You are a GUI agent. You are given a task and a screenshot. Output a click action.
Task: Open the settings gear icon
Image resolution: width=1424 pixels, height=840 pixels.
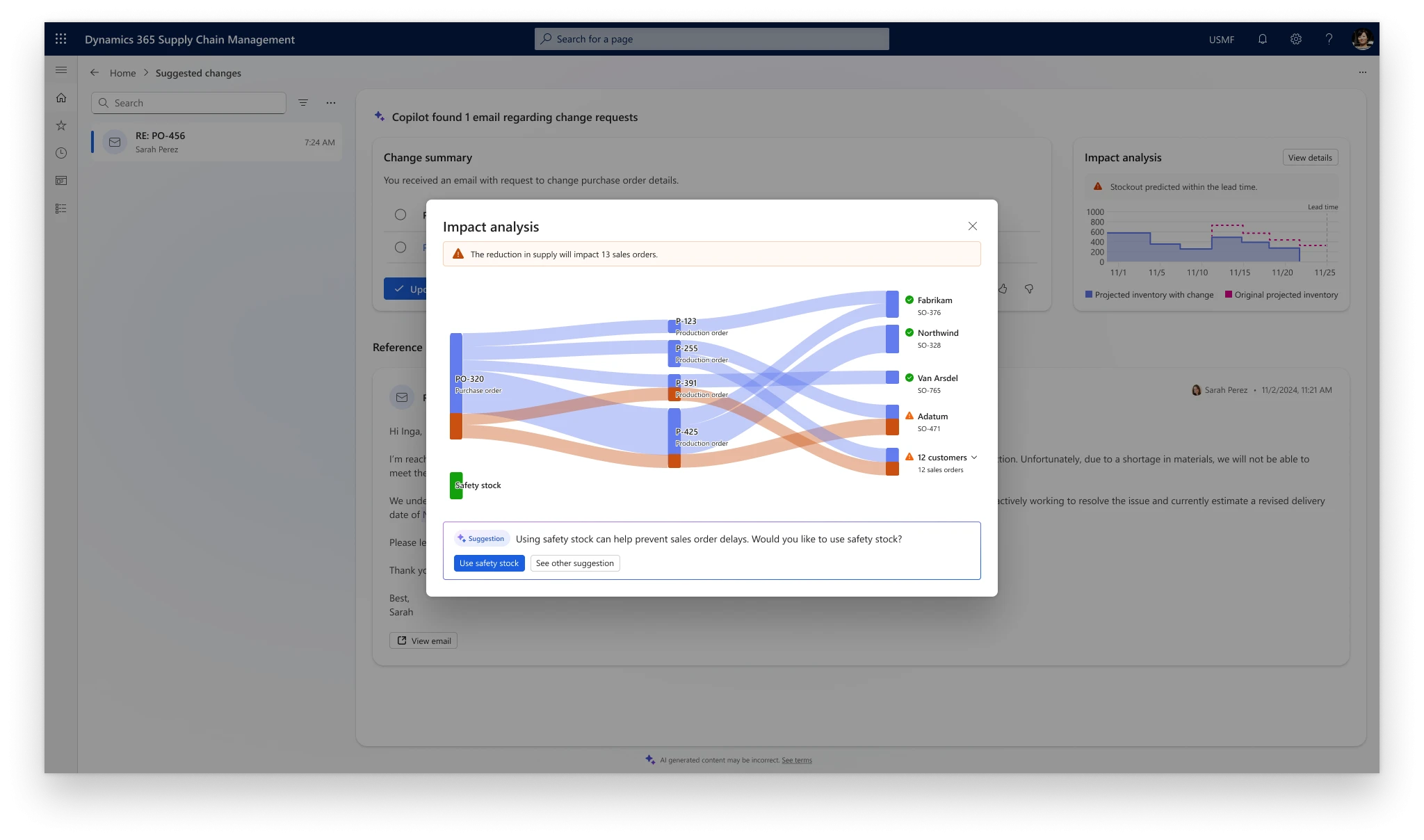[x=1295, y=39]
